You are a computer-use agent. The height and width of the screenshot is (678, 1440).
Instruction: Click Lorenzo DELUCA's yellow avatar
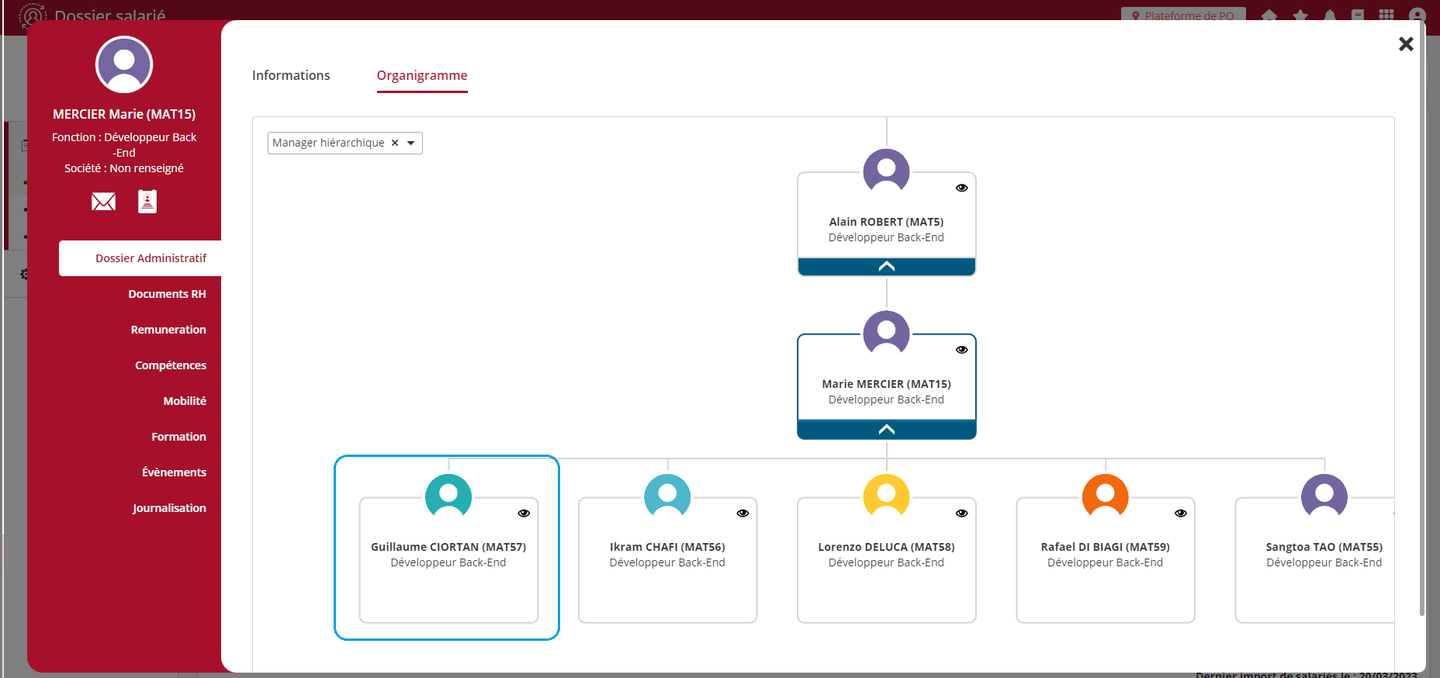886,496
